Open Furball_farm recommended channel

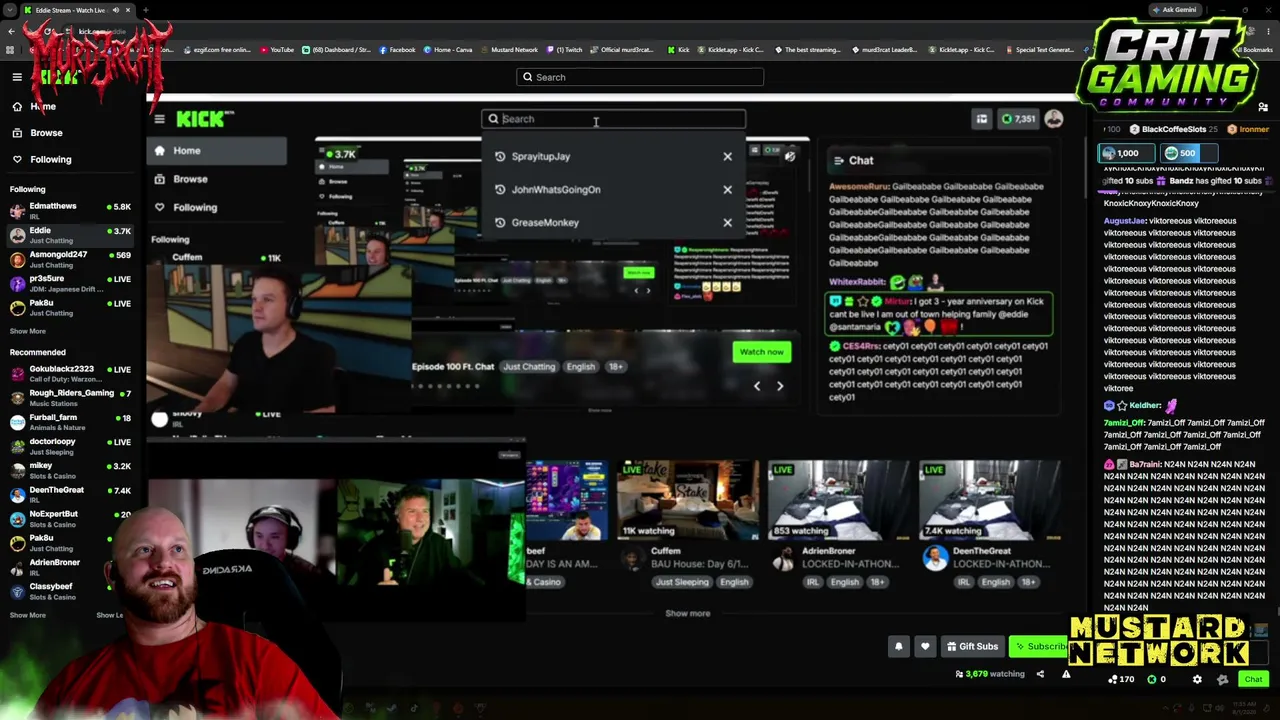[x=70, y=422]
